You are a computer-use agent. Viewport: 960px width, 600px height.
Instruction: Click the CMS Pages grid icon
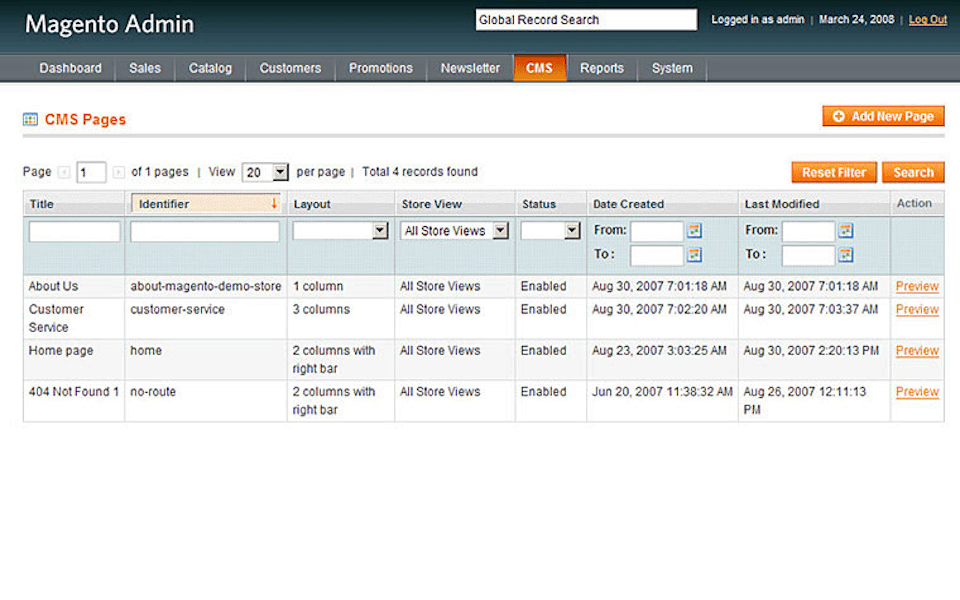[x=30, y=119]
